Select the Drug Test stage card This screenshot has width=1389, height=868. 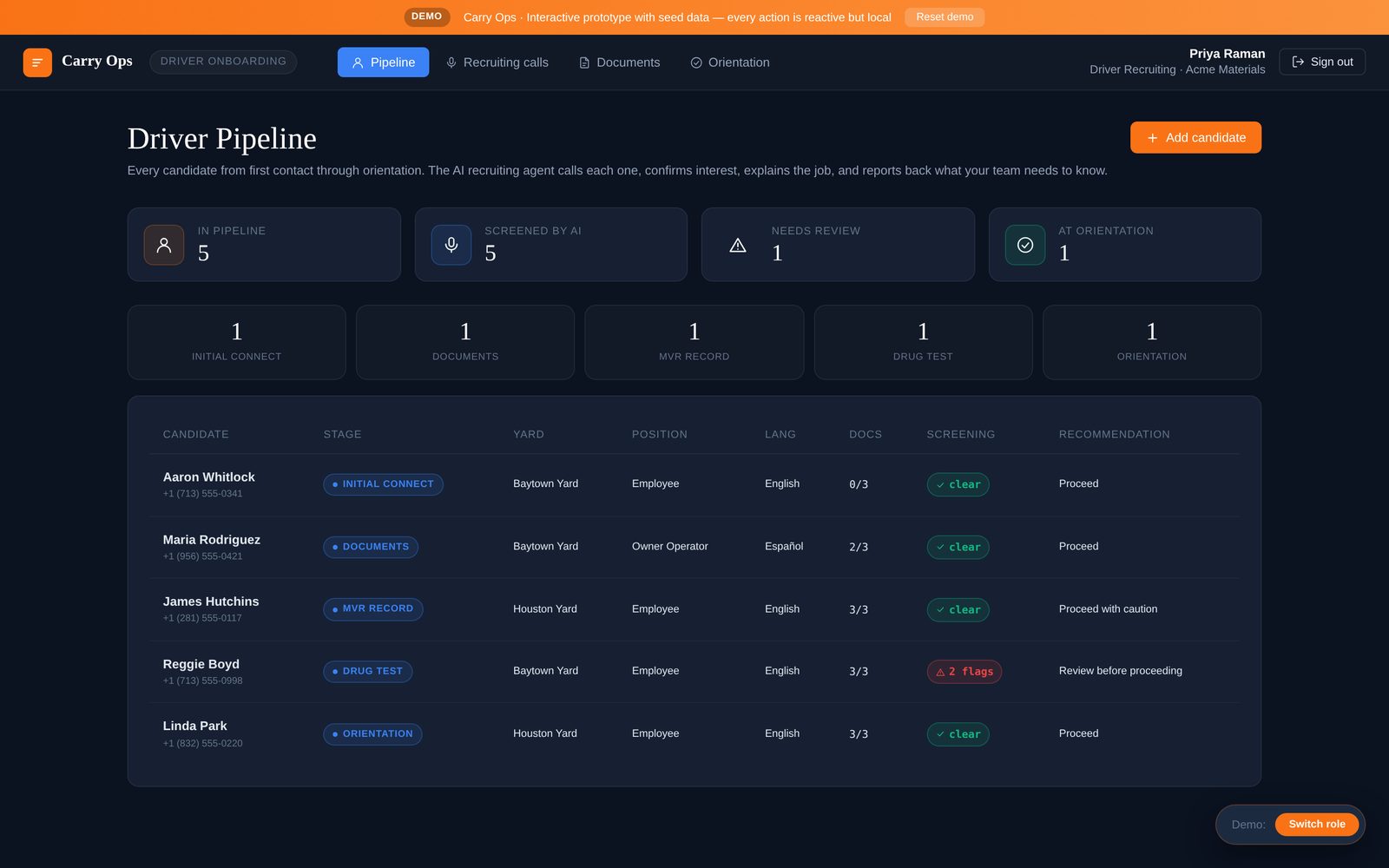[x=923, y=342]
